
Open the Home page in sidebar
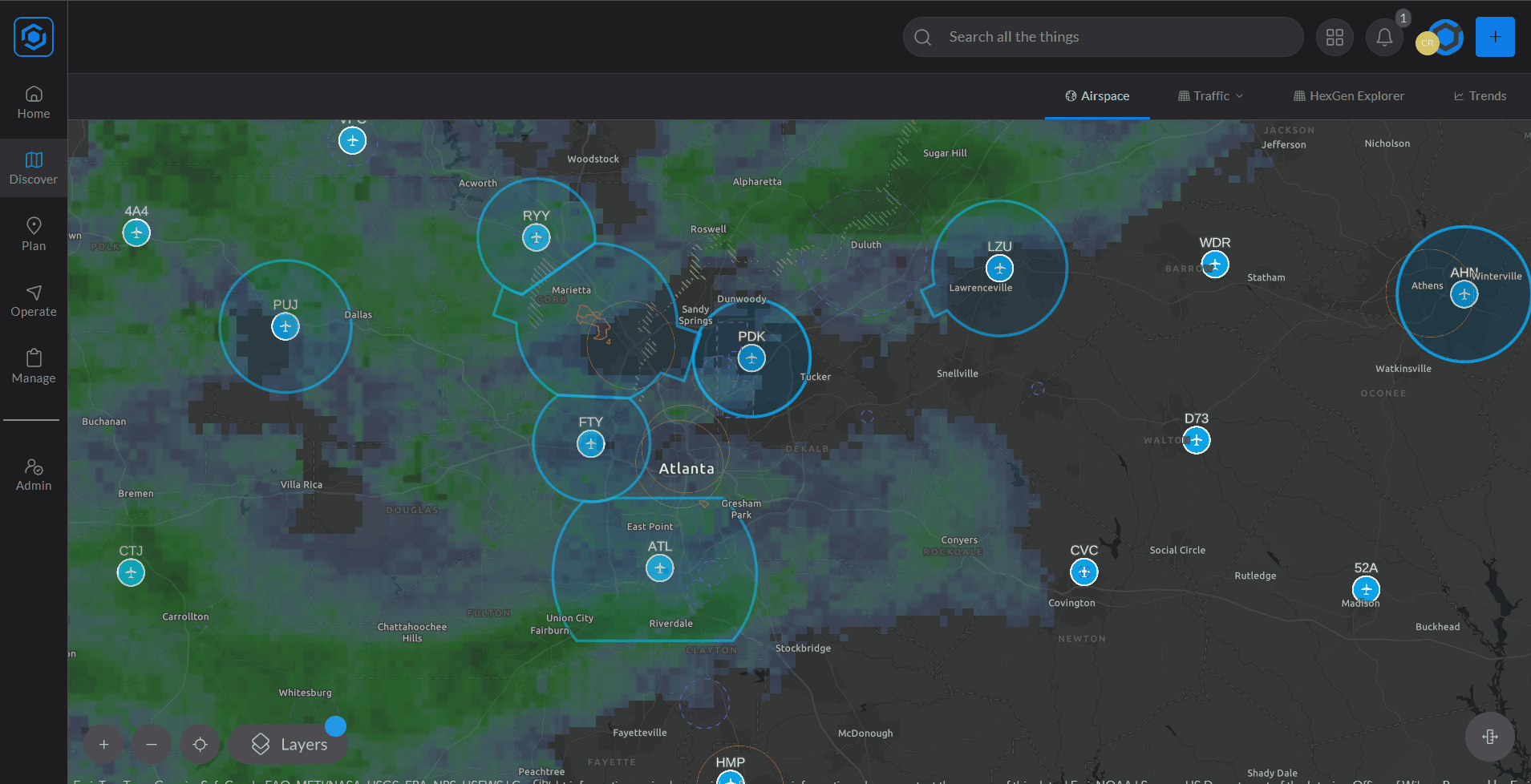tap(34, 103)
